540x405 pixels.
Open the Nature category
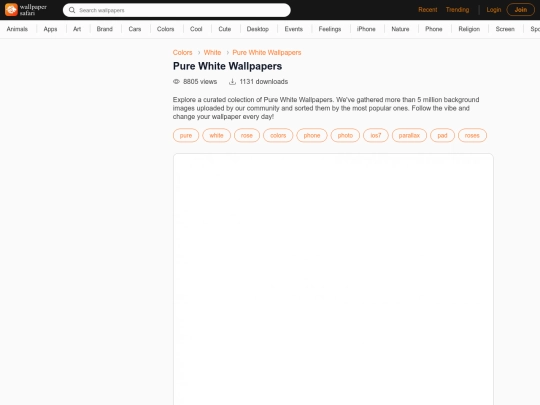click(x=400, y=29)
